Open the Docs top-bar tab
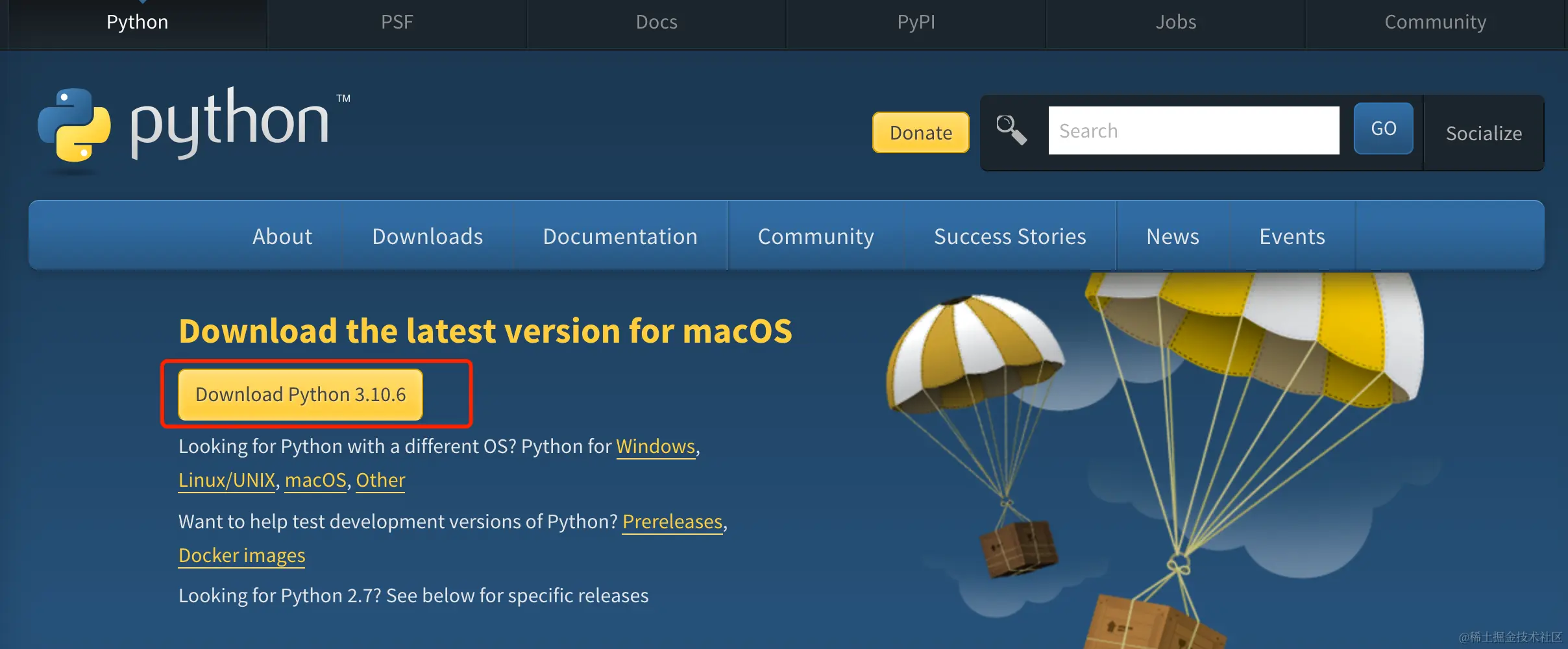This screenshot has height=649, width=1568. pyautogui.click(x=656, y=23)
